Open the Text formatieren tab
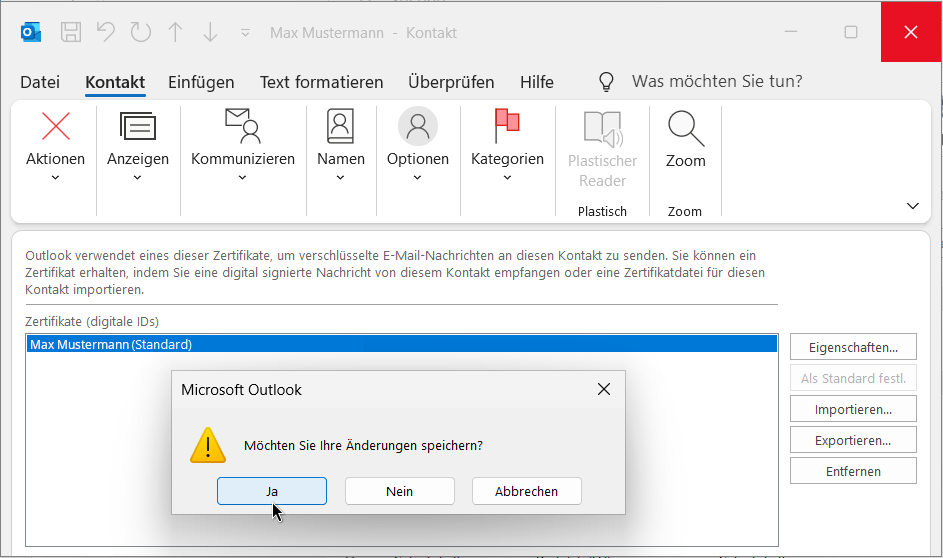The image size is (943, 558). coord(321,82)
